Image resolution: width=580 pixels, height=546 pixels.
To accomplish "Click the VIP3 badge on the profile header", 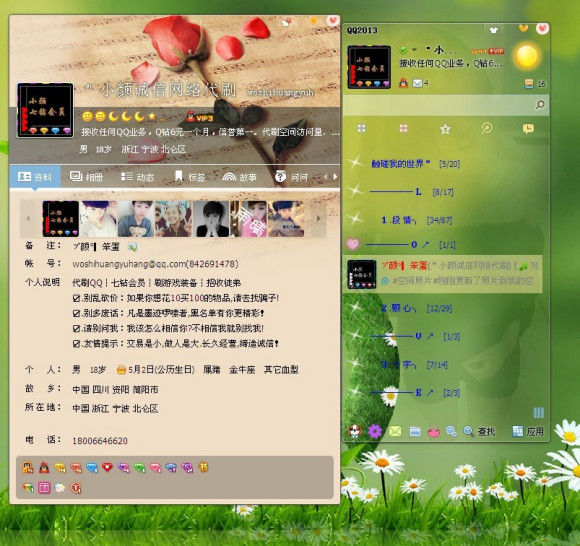I will click(199, 117).
